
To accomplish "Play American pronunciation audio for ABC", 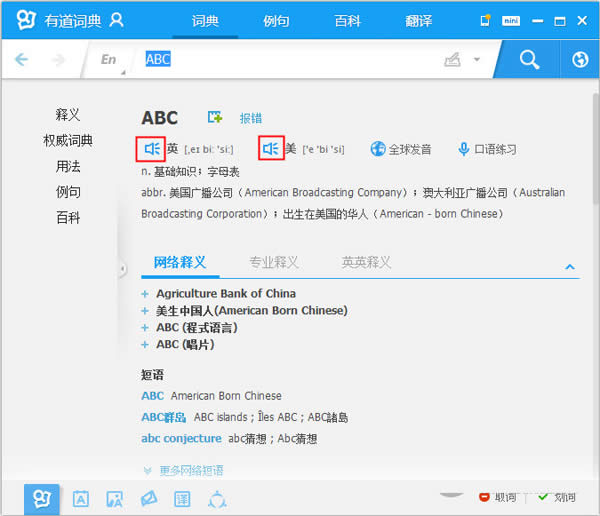I will tap(271, 148).
